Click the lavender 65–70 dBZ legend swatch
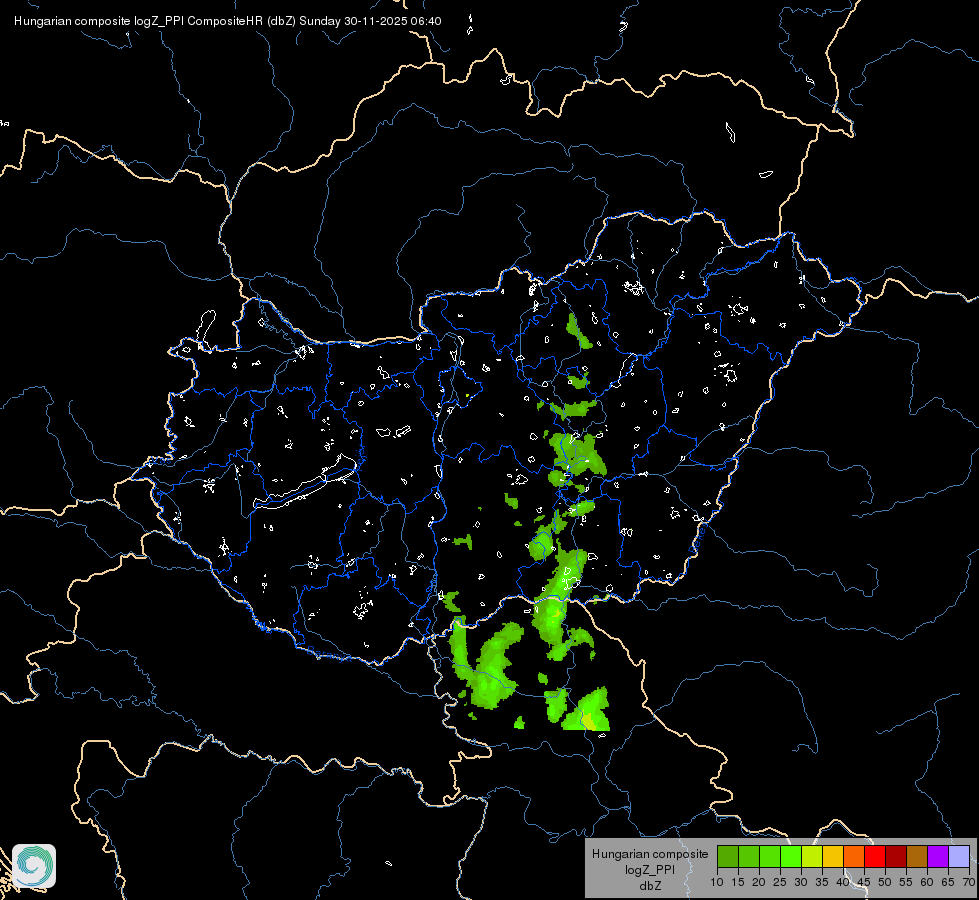The height and width of the screenshot is (900, 979). (x=959, y=856)
